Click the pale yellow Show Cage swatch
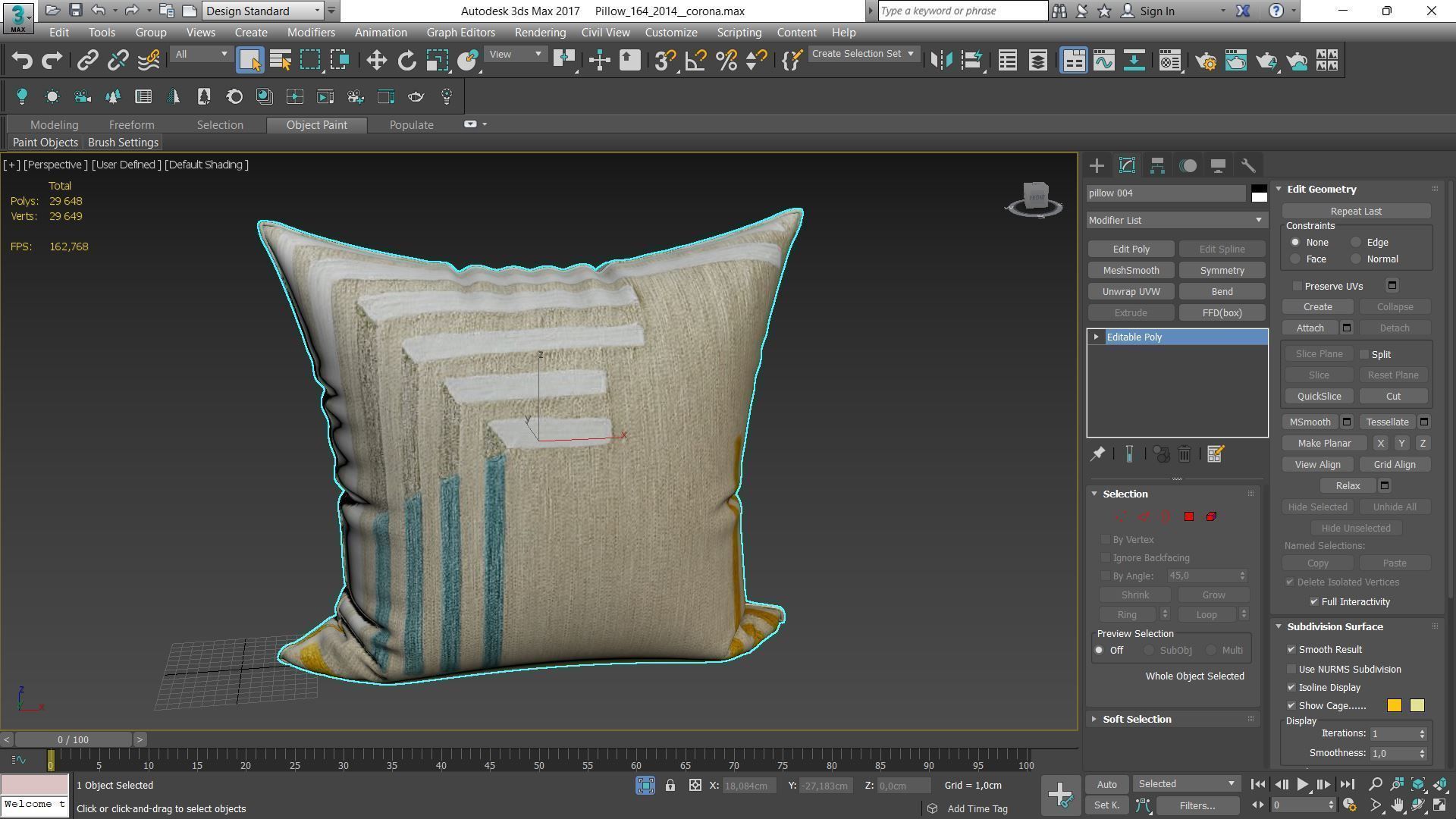 [x=1417, y=706]
